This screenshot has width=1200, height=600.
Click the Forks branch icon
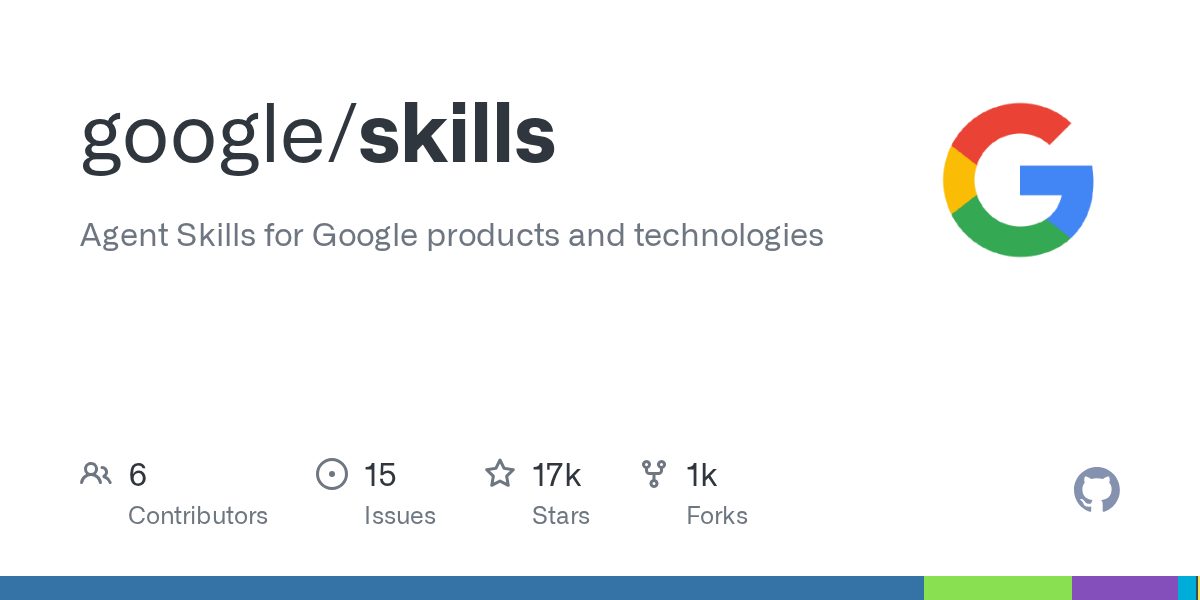pyautogui.click(x=654, y=474)
